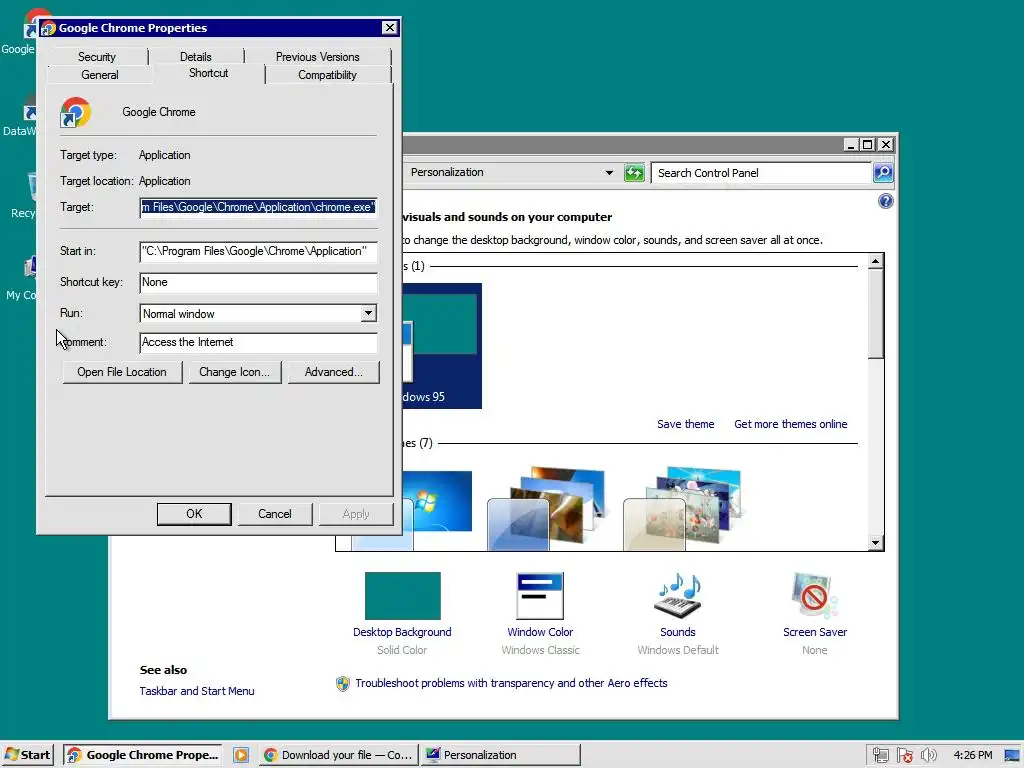Click the theme list scroll down arrow
Screen dimensions: 1024x768
pos(875,543)
